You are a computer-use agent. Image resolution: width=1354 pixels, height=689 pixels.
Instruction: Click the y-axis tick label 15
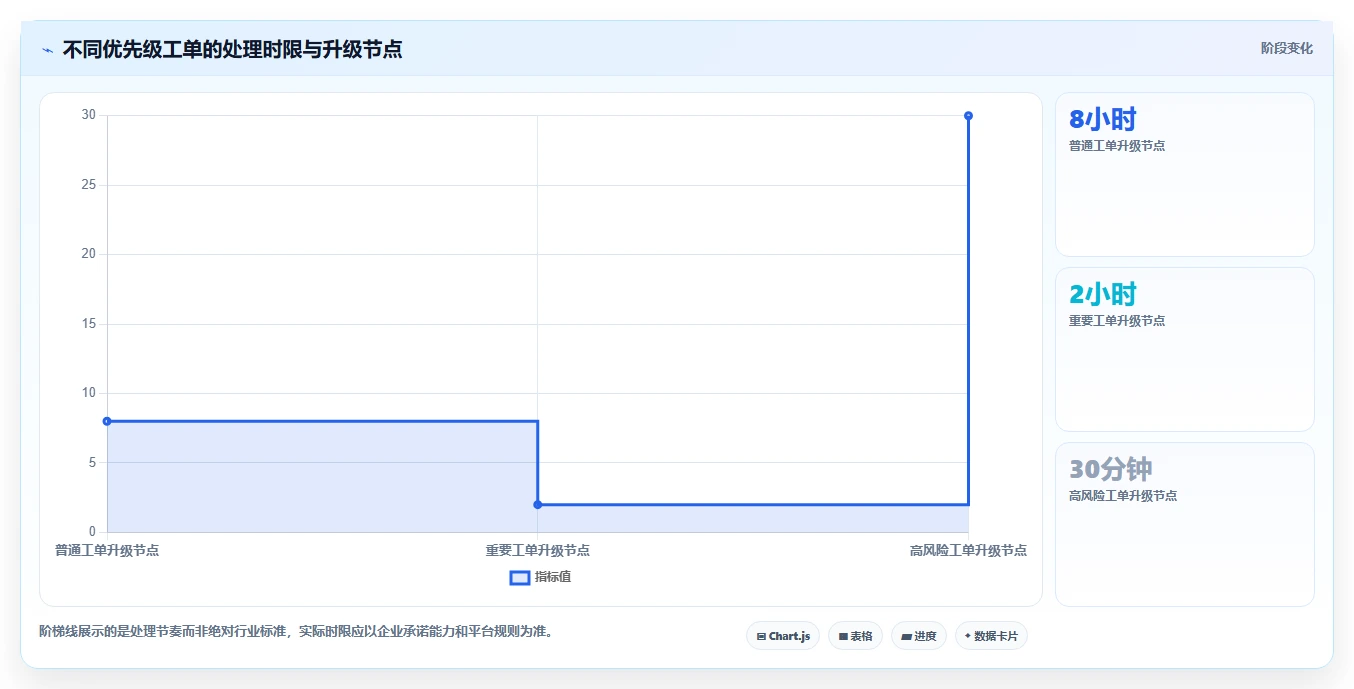[89, 324]
